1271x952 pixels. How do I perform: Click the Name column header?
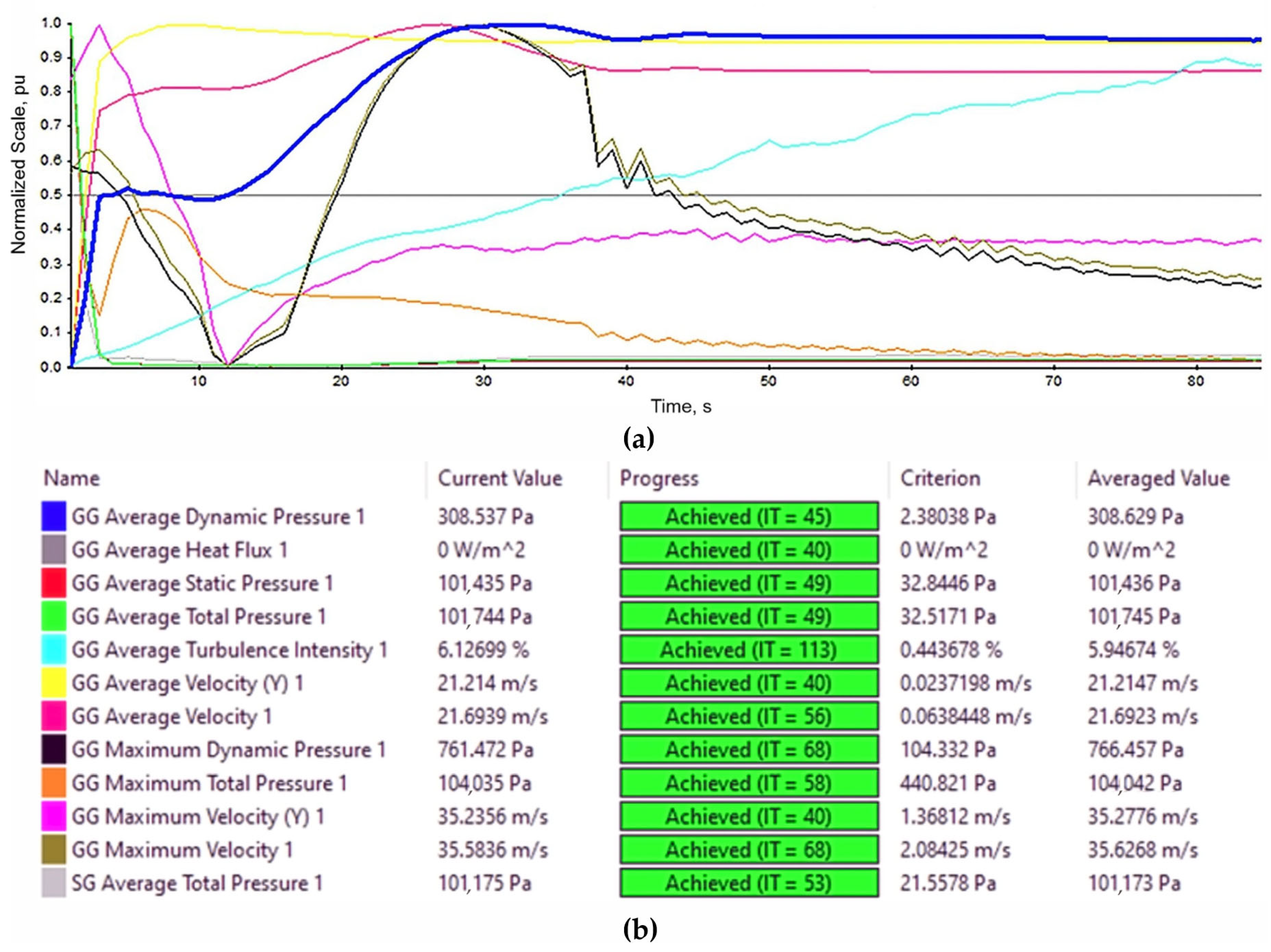point(72,478)
